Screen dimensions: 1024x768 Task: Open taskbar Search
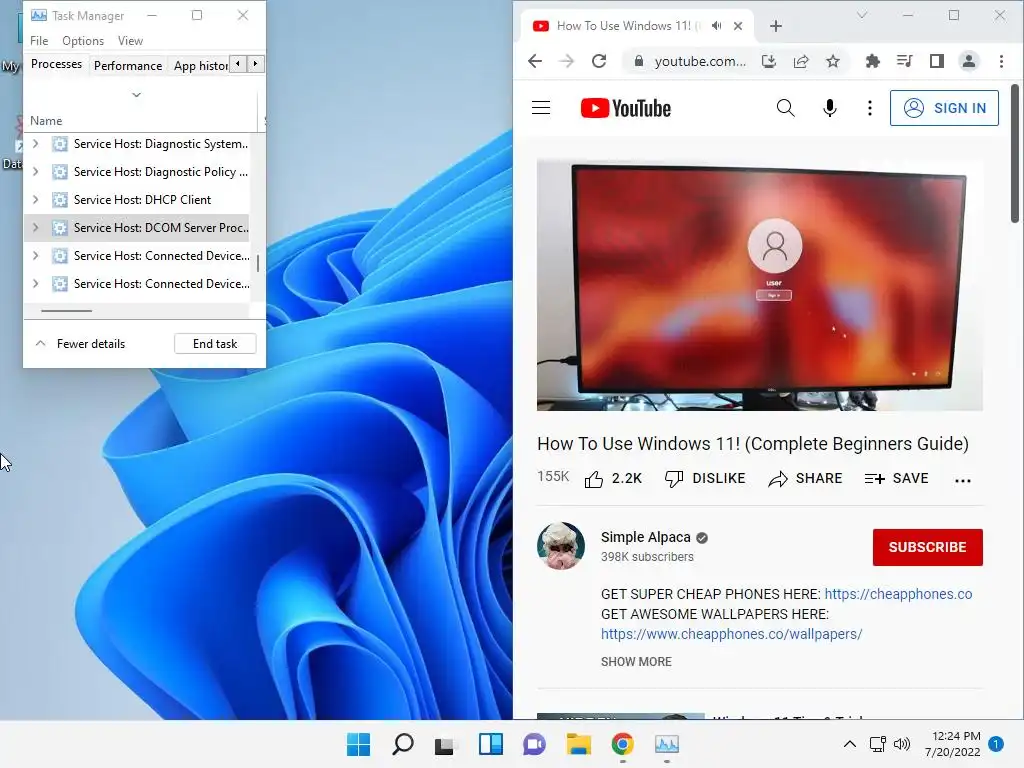402,744
